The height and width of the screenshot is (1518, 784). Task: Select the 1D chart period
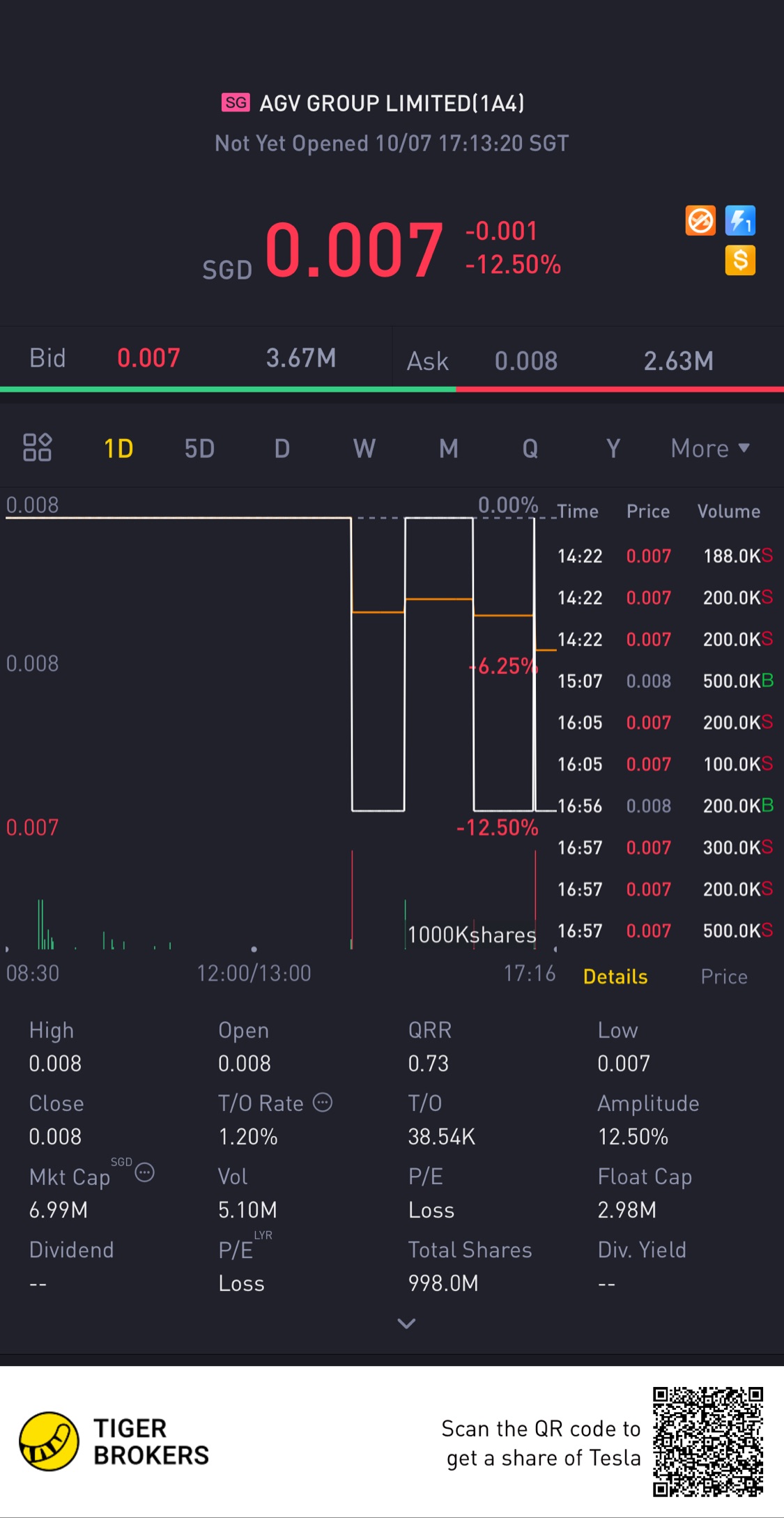click(118, 448)
